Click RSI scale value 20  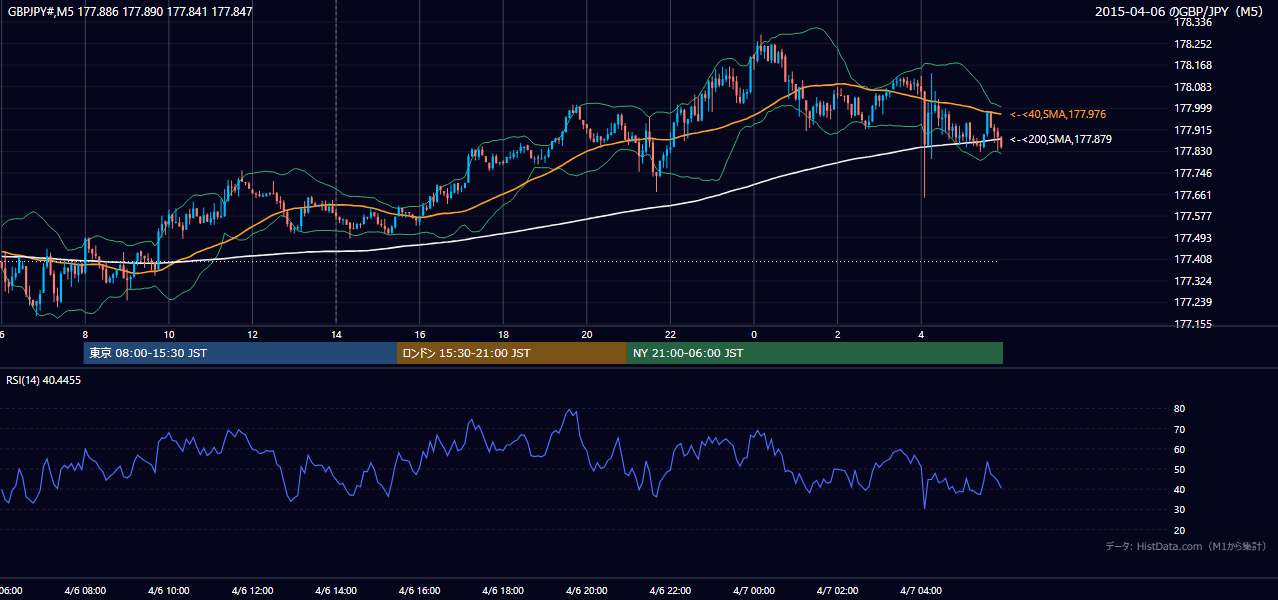click(1179, 531)
